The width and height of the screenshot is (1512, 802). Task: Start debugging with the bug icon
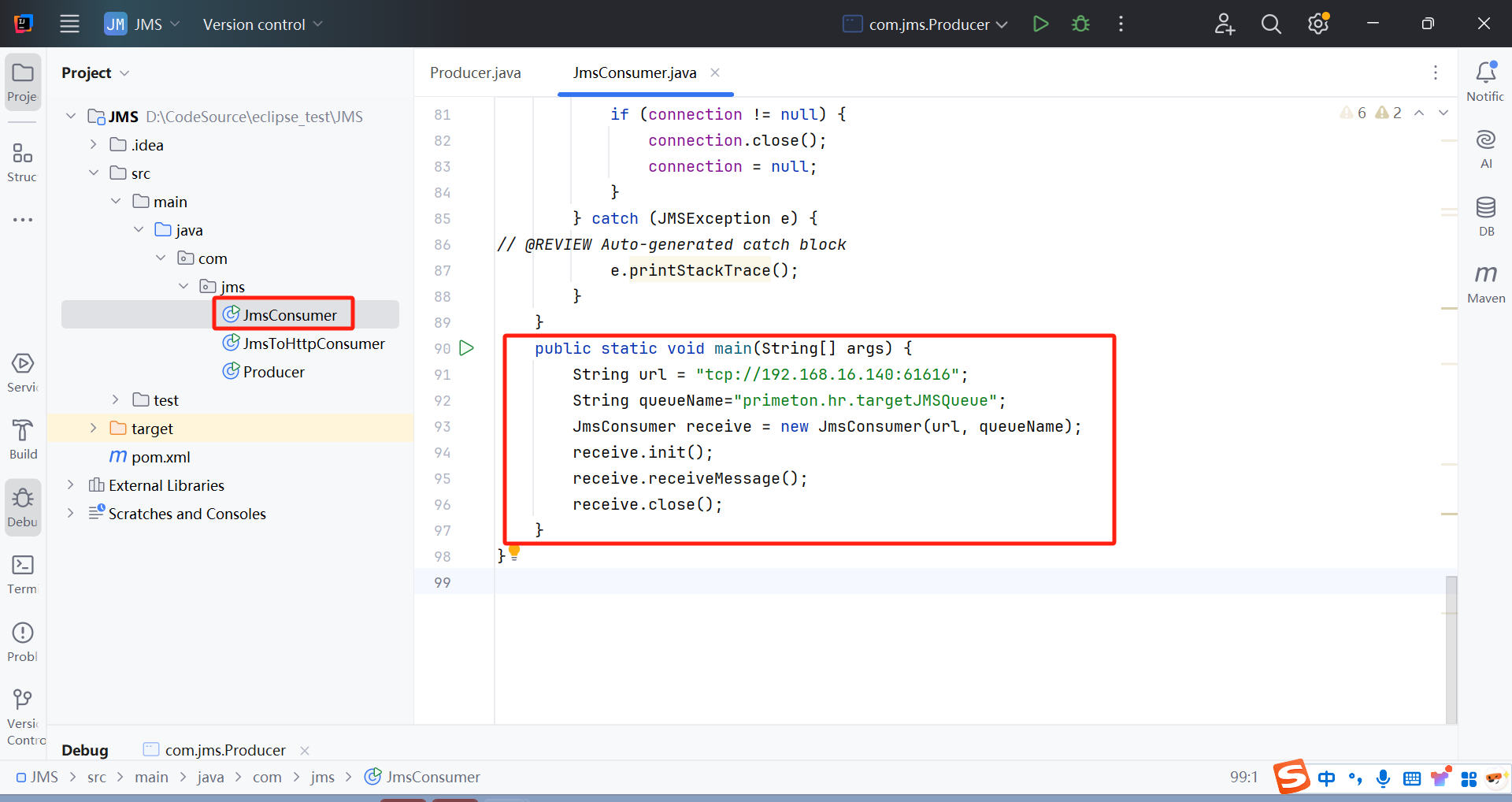(x=1080, y=24)
